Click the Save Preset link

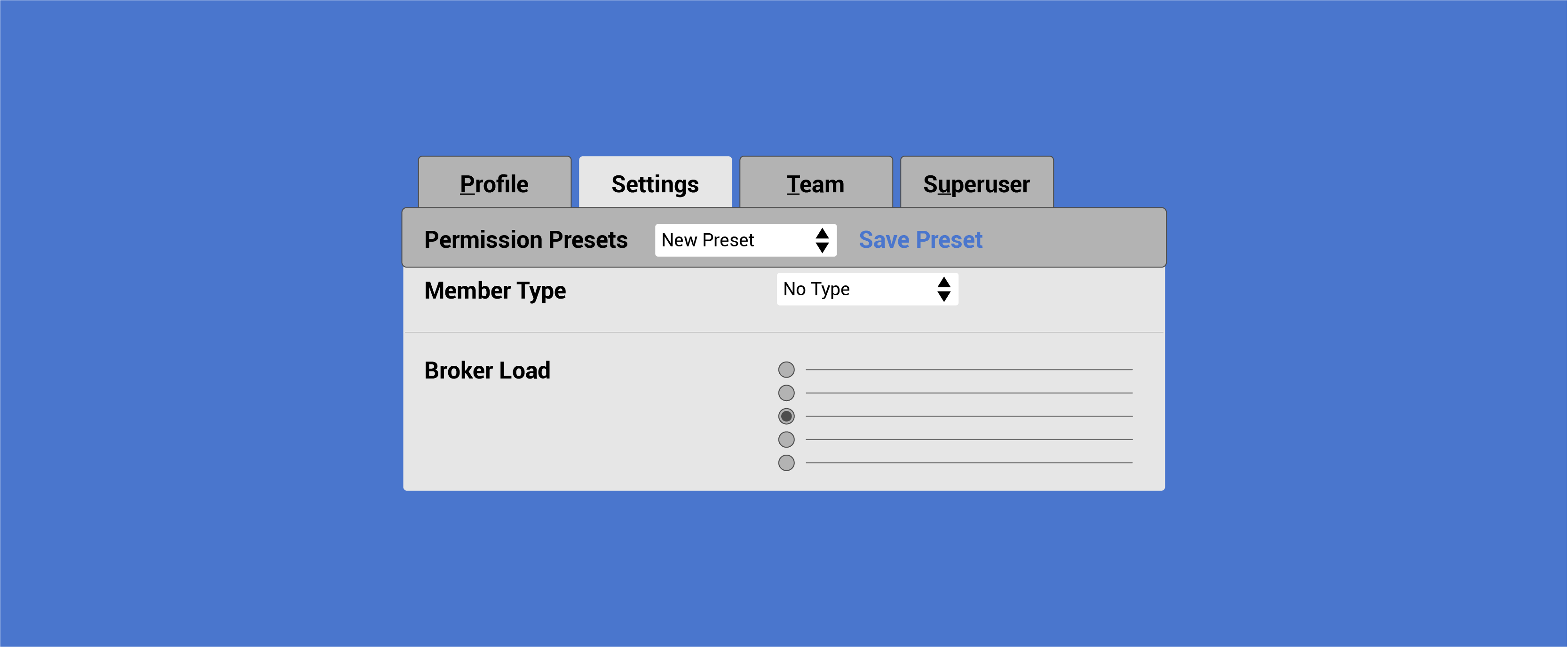920,240
